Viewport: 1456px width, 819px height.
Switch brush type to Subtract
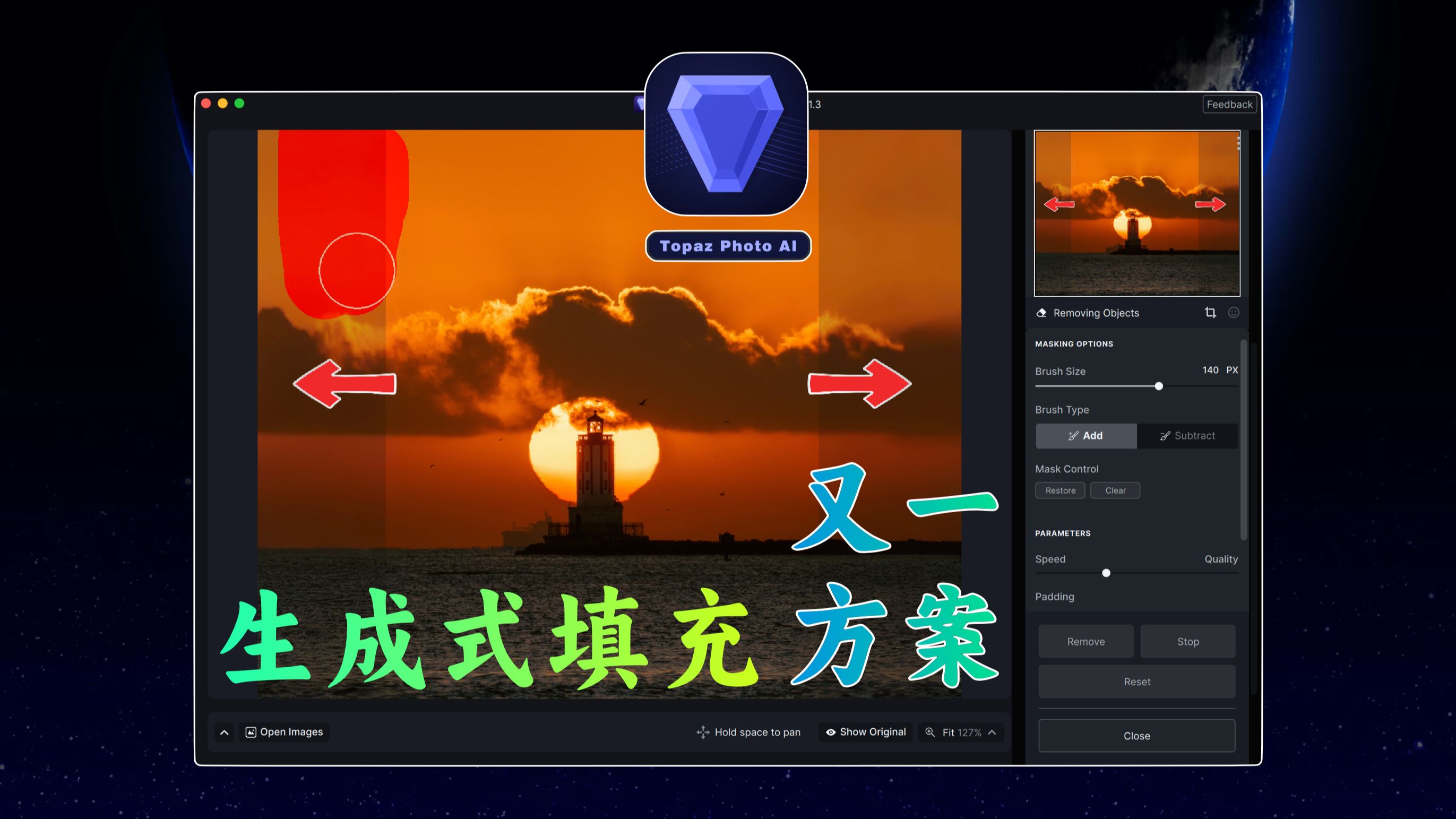coord(1187,436)
